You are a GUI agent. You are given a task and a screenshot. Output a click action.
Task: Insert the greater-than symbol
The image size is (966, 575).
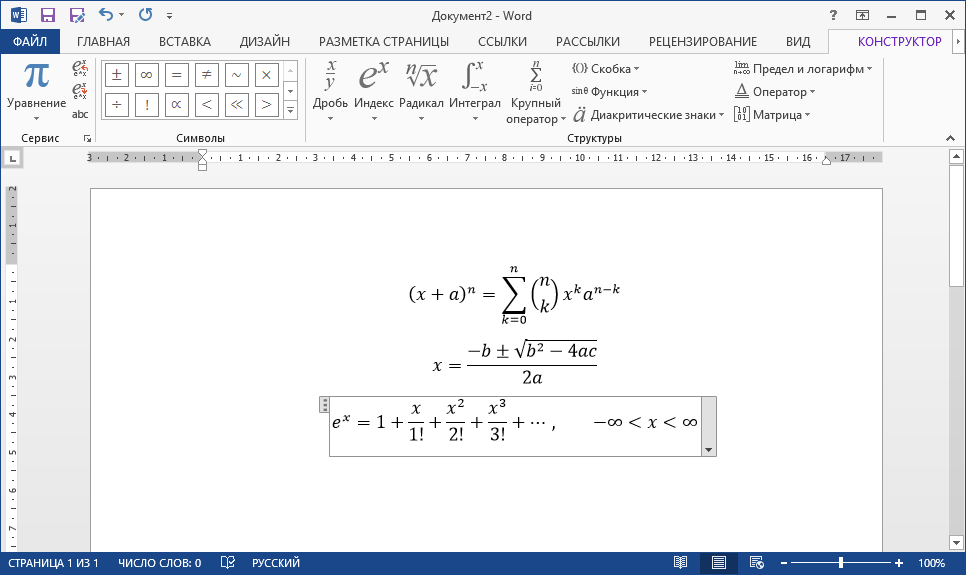(x=266, y=105)
